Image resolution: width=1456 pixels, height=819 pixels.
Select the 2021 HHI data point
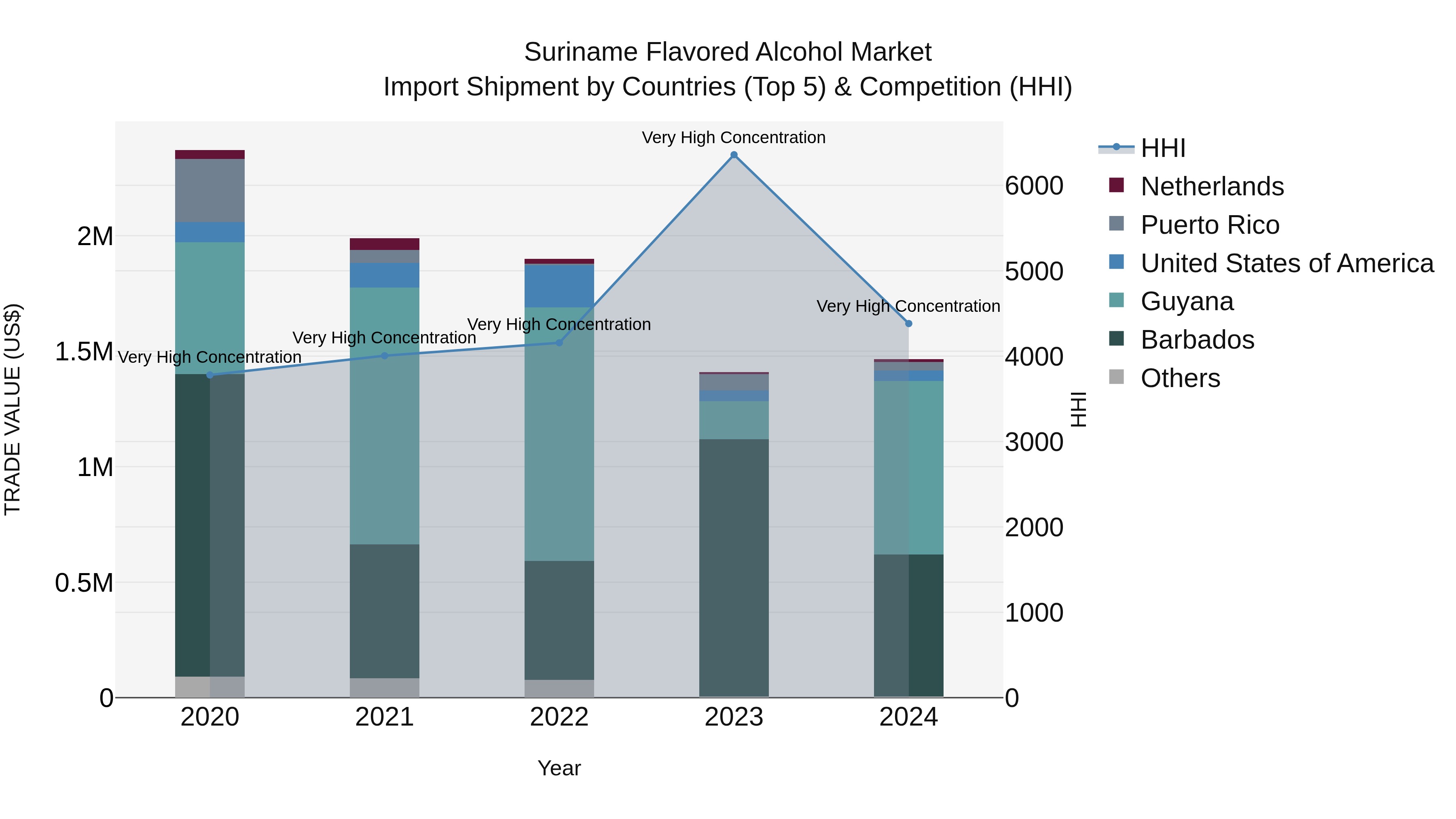[384, 356]
